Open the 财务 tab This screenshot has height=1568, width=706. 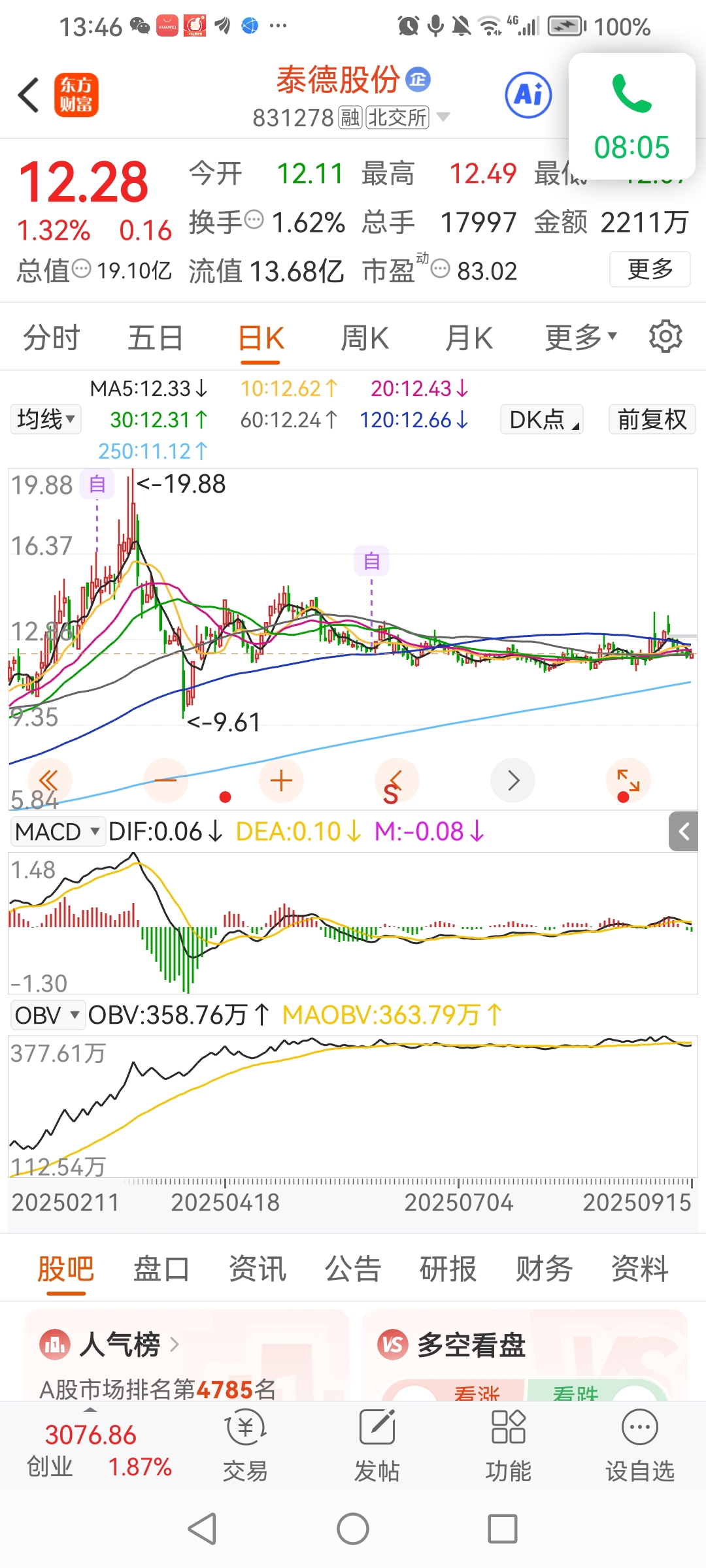tap(545, 1269)
